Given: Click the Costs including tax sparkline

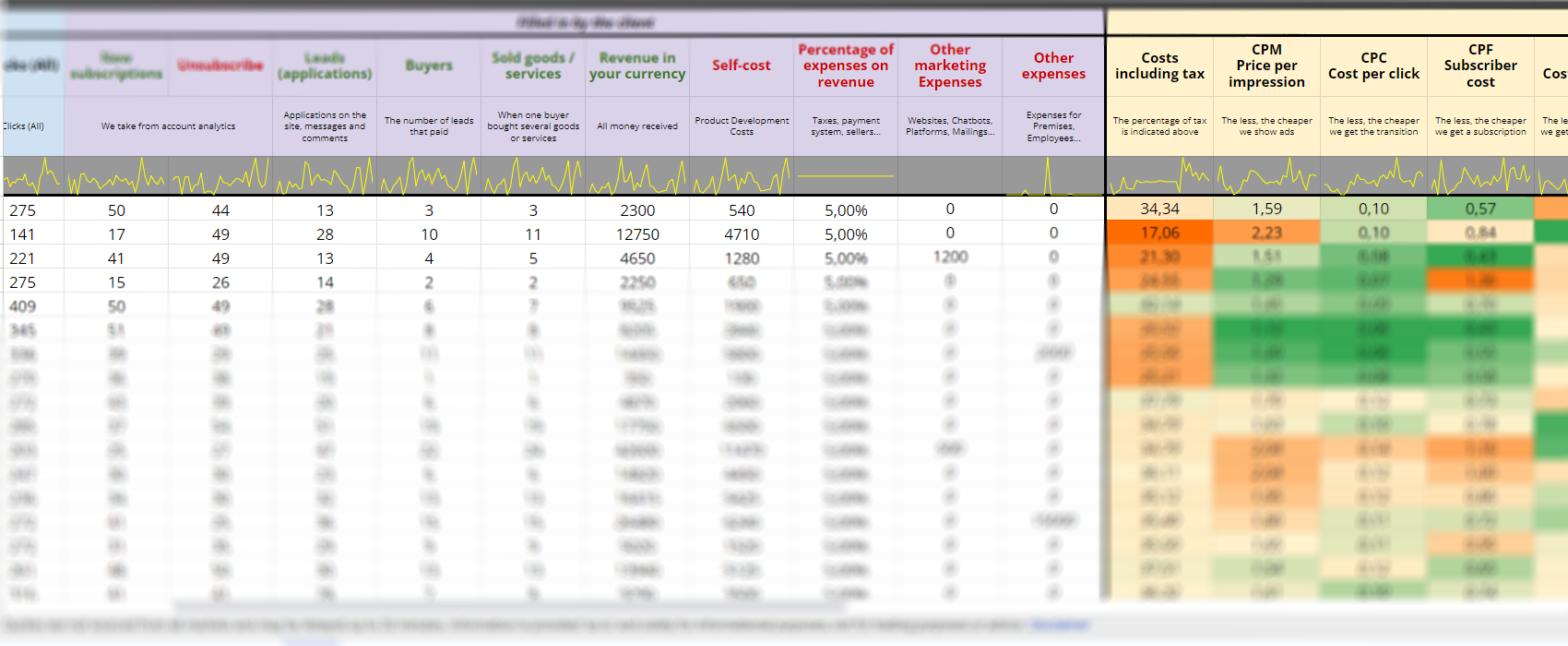Looking at the screenshot, I should (1159, 175).
